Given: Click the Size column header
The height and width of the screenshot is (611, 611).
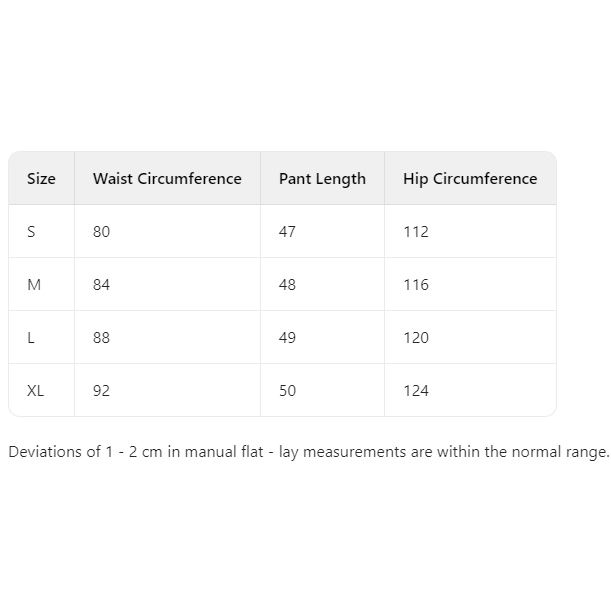Looking at the screenshot, I should (41, 179).
